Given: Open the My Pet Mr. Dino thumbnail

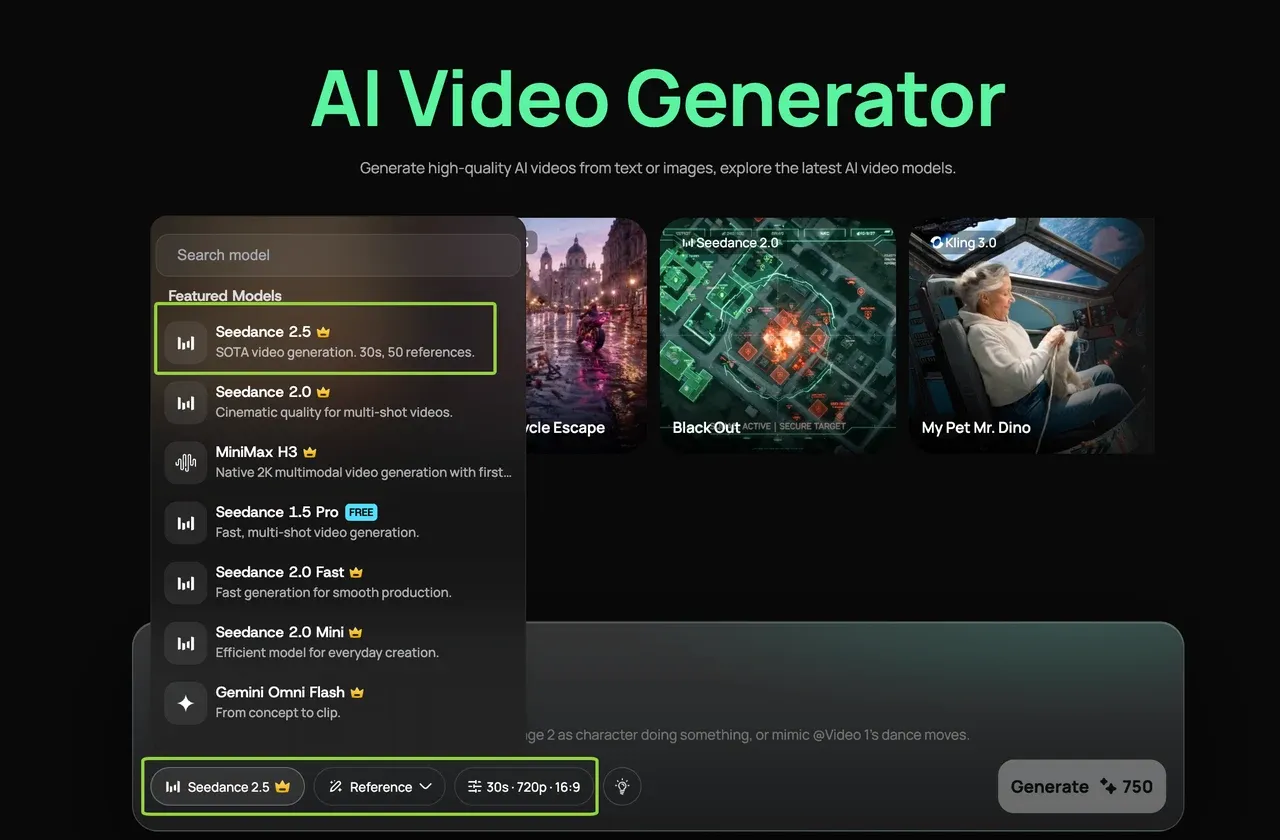Looking at the screenshot, I should [x=1026, y=336].
